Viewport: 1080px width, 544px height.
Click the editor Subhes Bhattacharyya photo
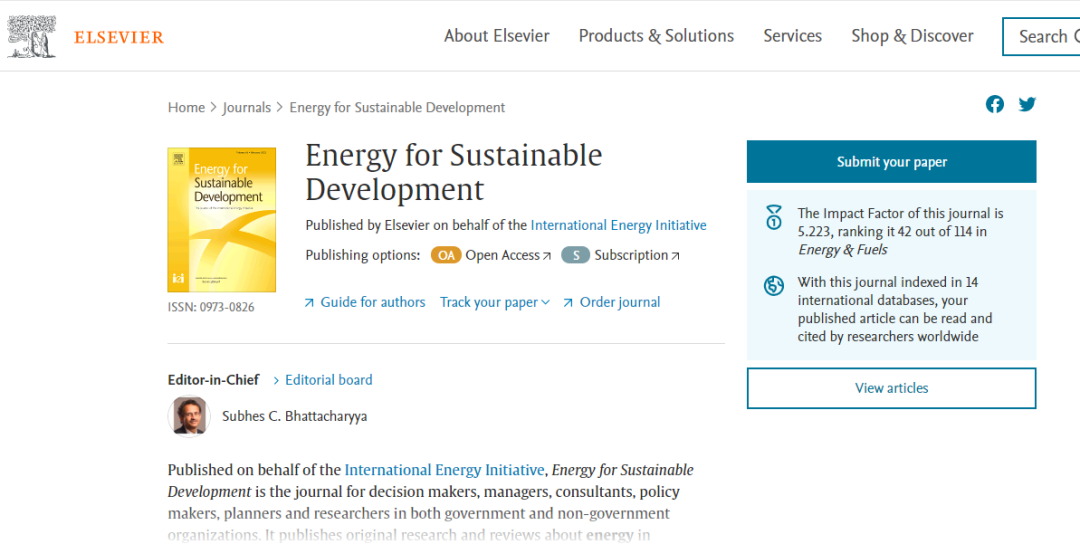[189, 416]
